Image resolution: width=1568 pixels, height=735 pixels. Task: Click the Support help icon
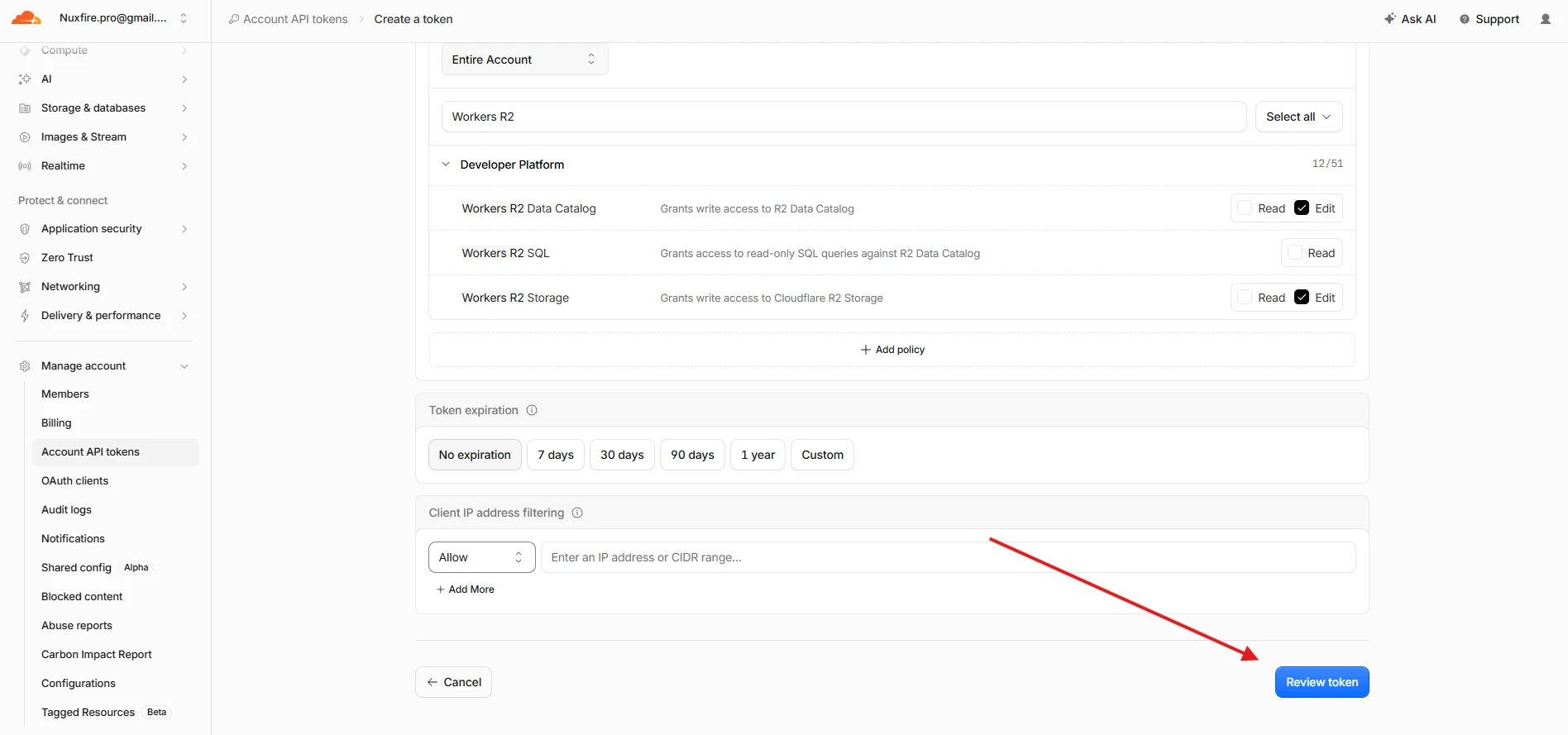[x=1465, y=19]
